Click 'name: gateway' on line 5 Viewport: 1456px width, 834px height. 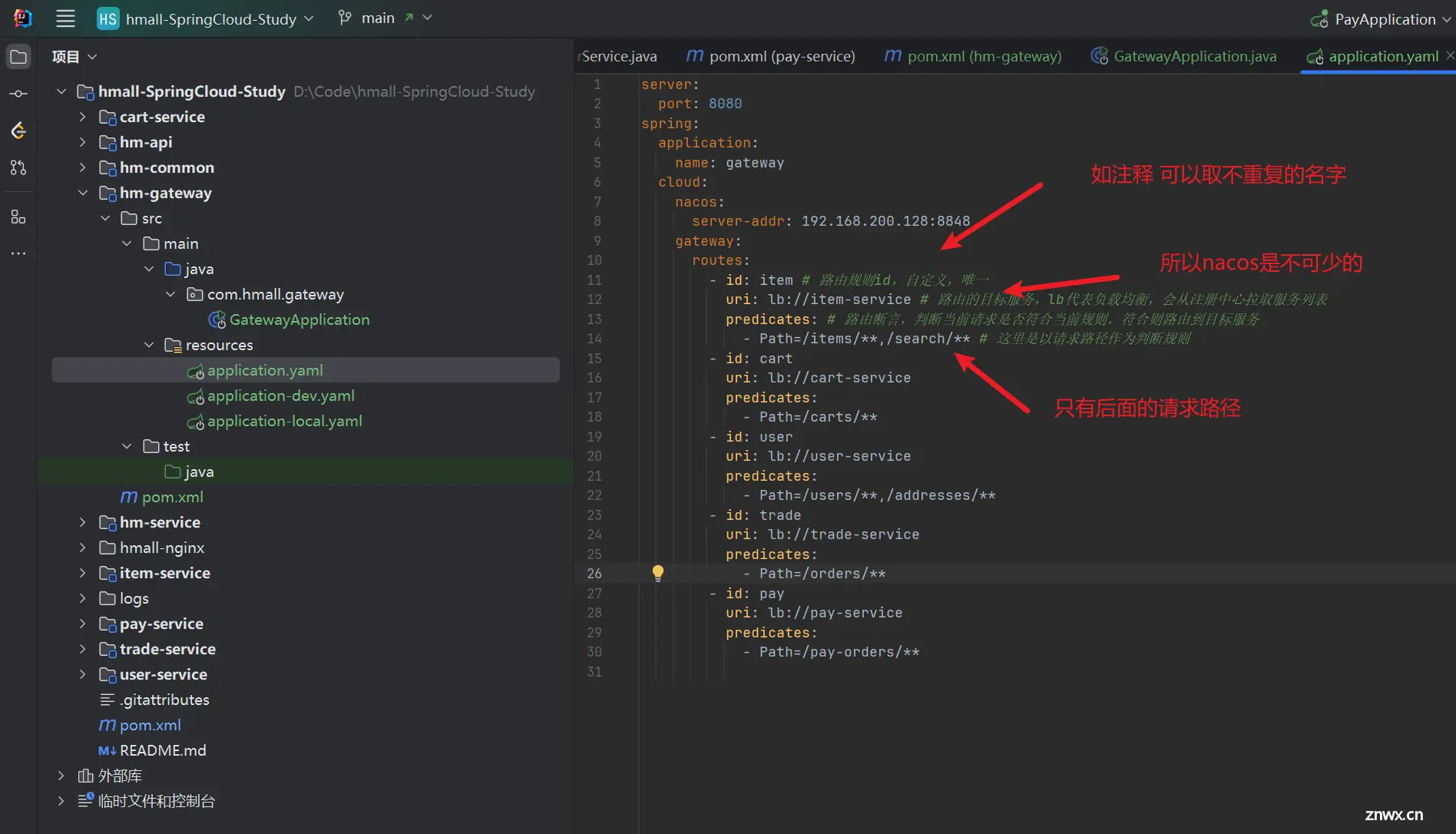[730, 163]
